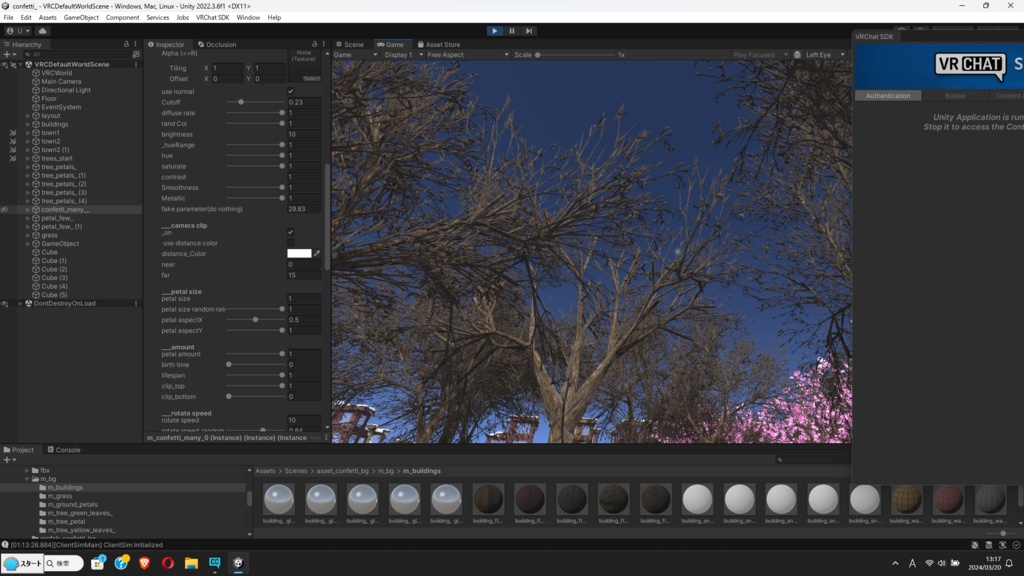Switch to the Scene tab
The width and height of the screenshot is (1024, 576).
pos(350,44)
